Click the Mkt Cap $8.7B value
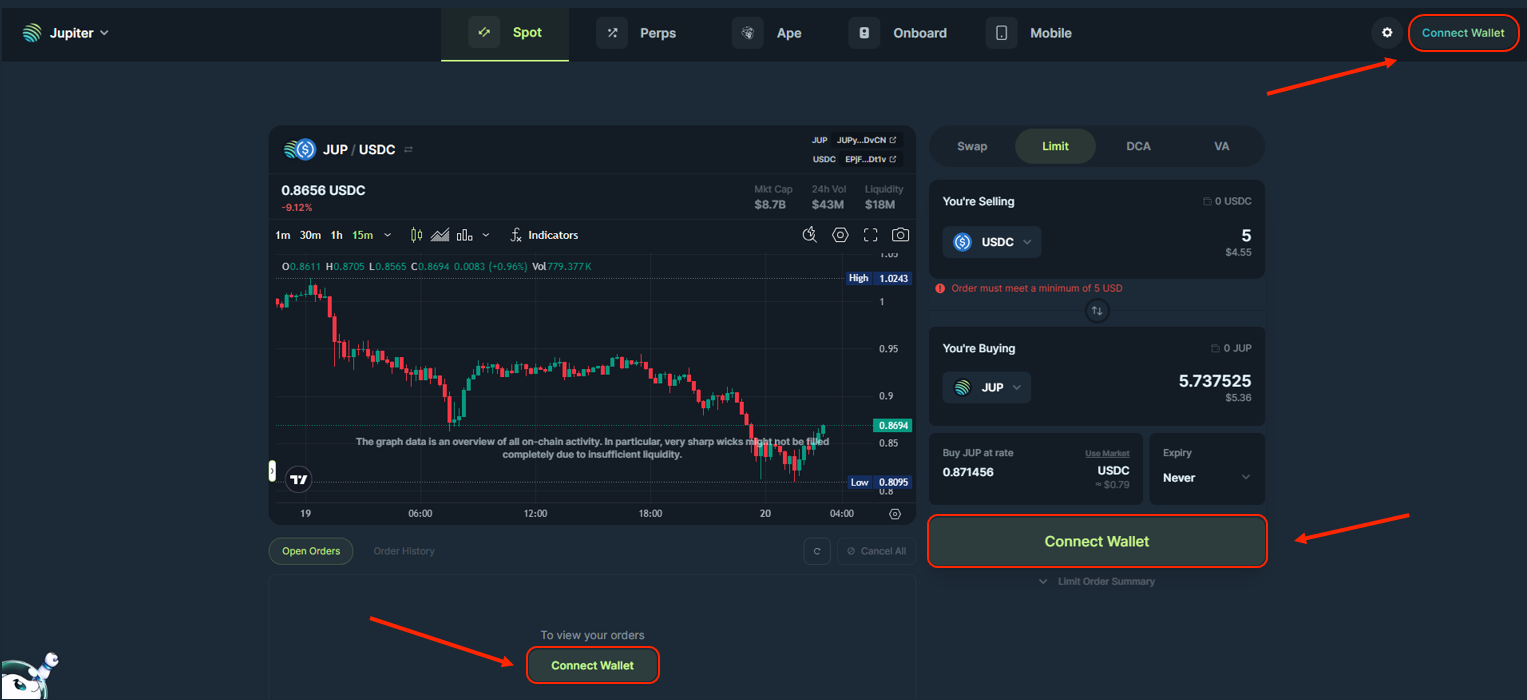The width and height of the screenshot is (1527, 700). coord(770,204)
